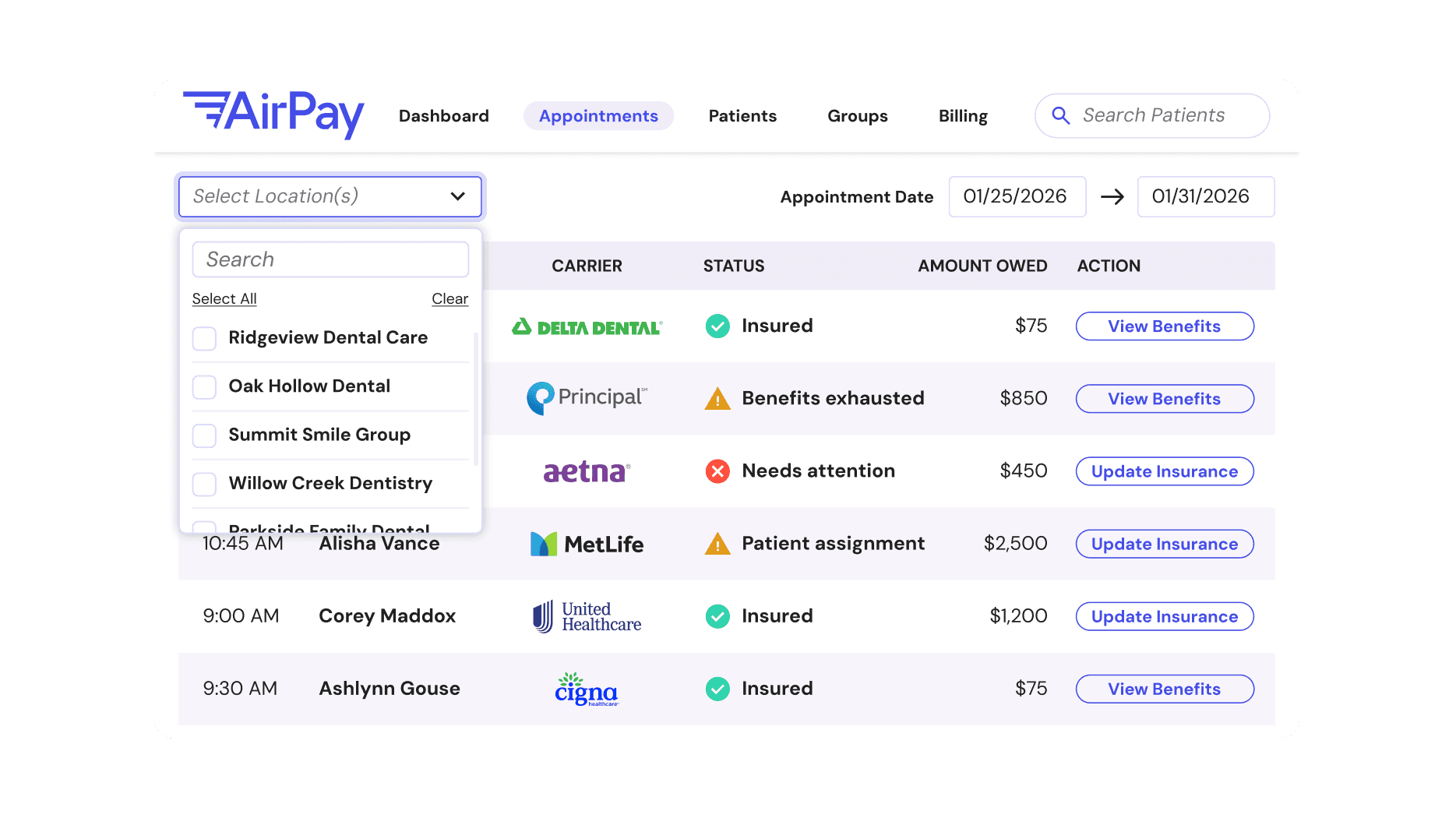Click the $1,200 amount owed
The height and width of the screenshot is (818, 1456).
[1018, 616]
